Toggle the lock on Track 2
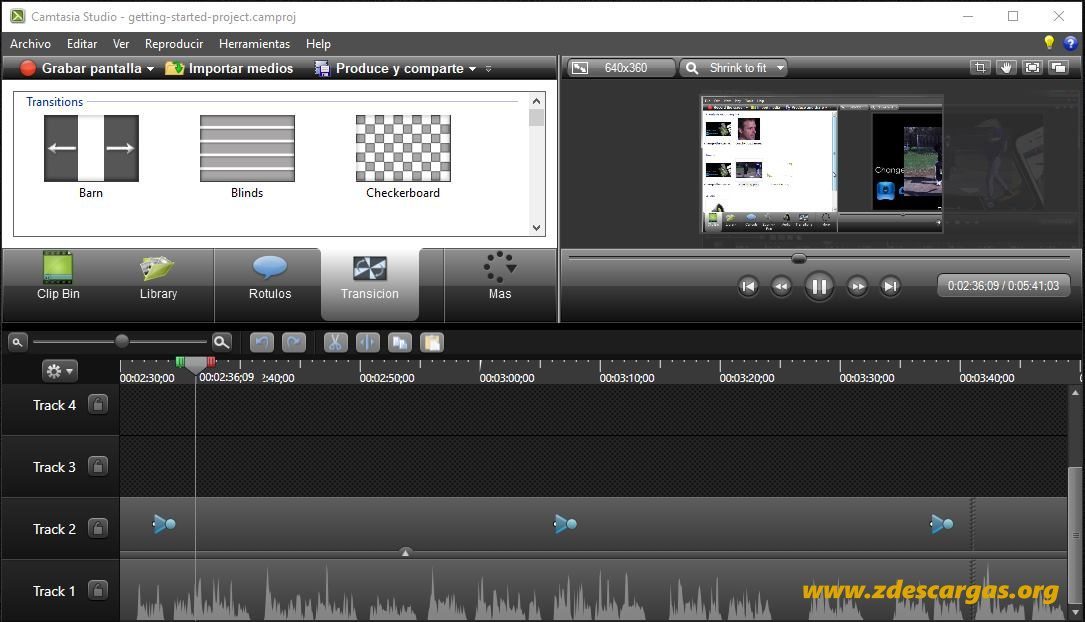Viewport: 1085px width, 622px height. (98, 529)
